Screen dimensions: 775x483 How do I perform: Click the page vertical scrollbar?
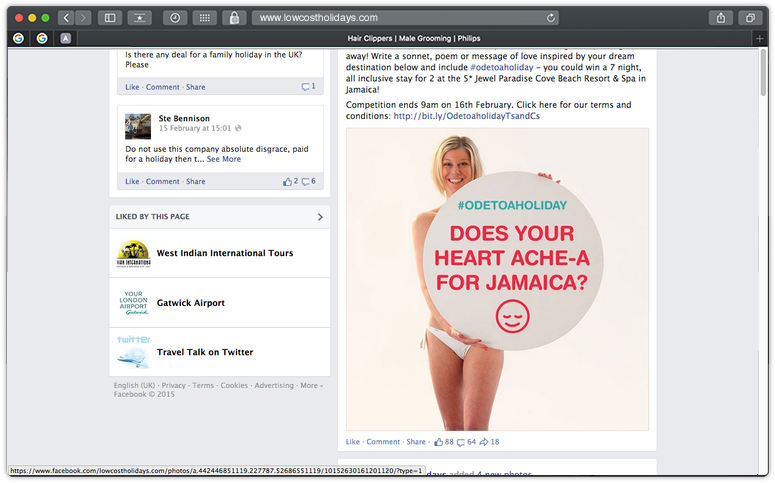pyautogui.click(x=764, y=72)
